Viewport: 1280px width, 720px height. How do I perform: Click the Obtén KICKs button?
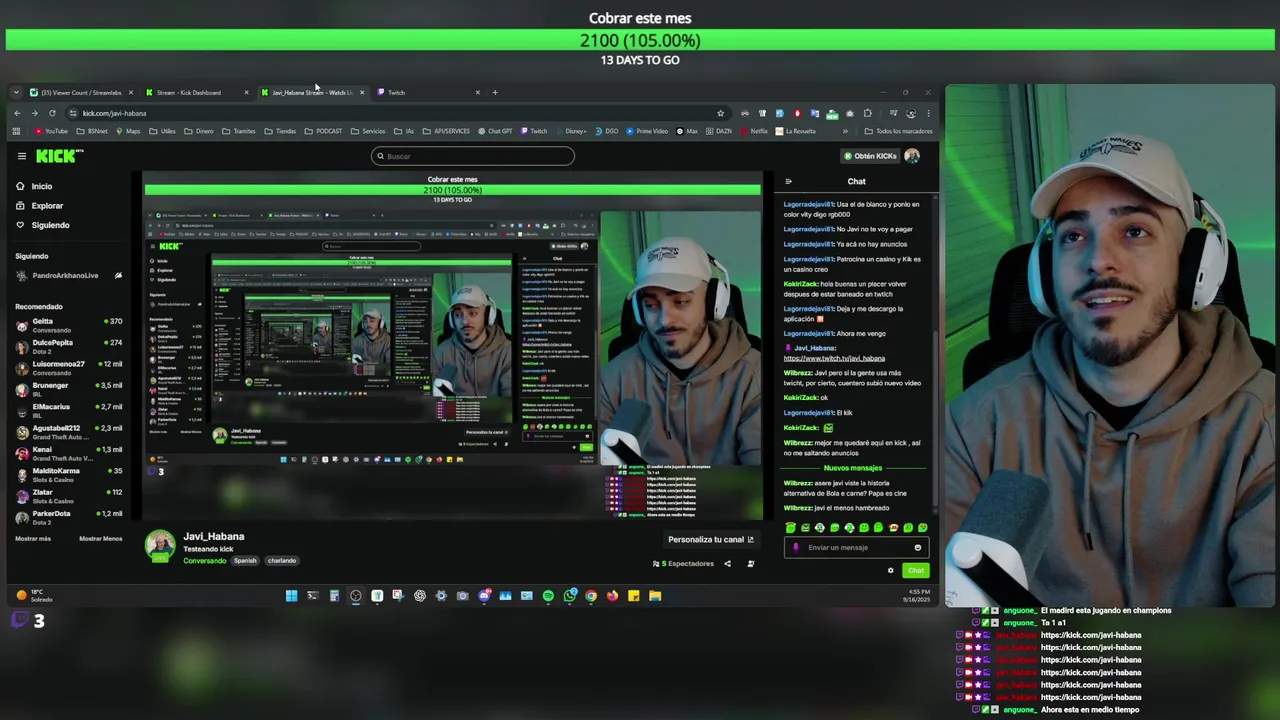[x=870, y=156]
